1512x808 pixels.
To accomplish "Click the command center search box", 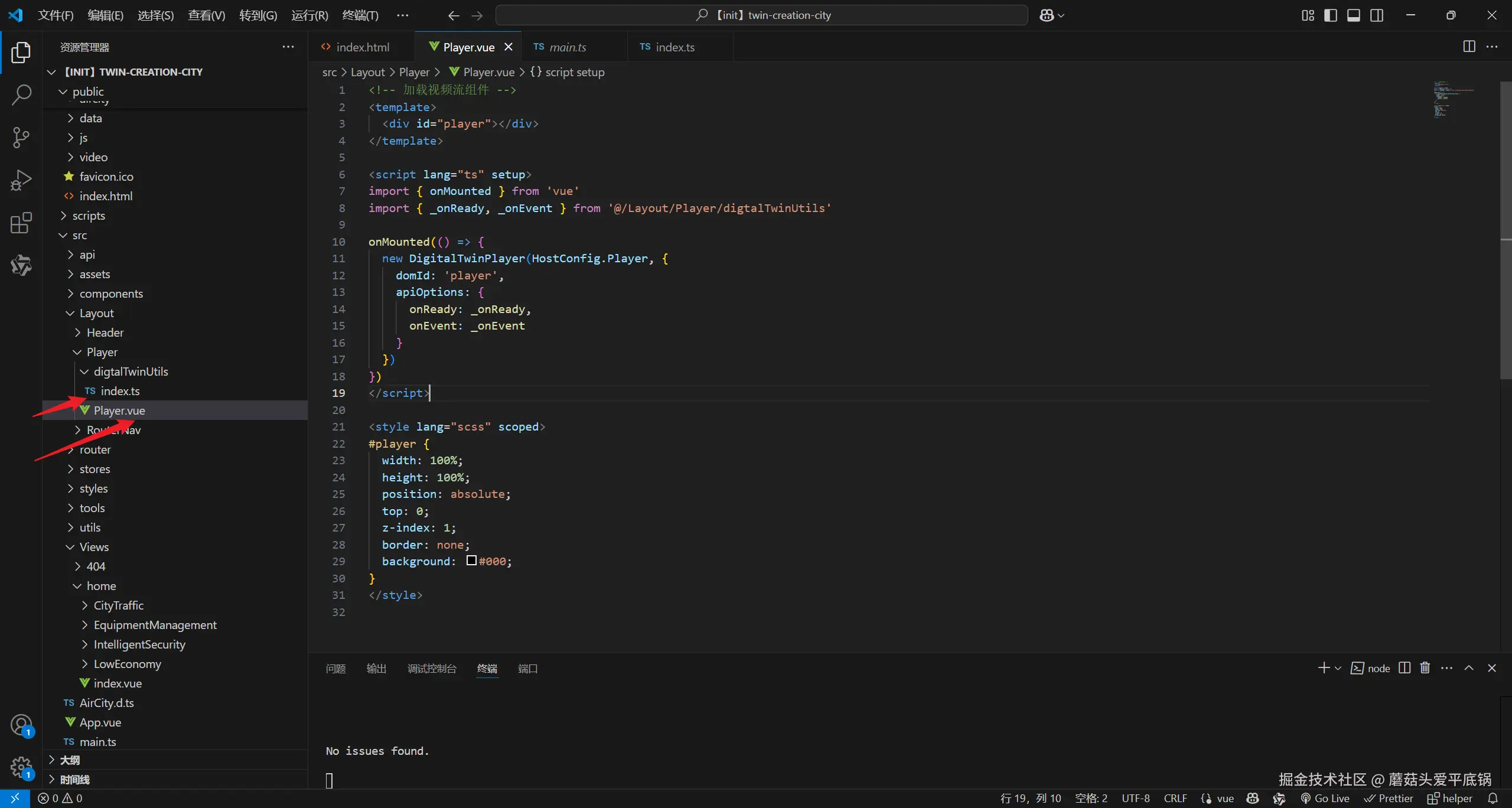I will [761, 15].
